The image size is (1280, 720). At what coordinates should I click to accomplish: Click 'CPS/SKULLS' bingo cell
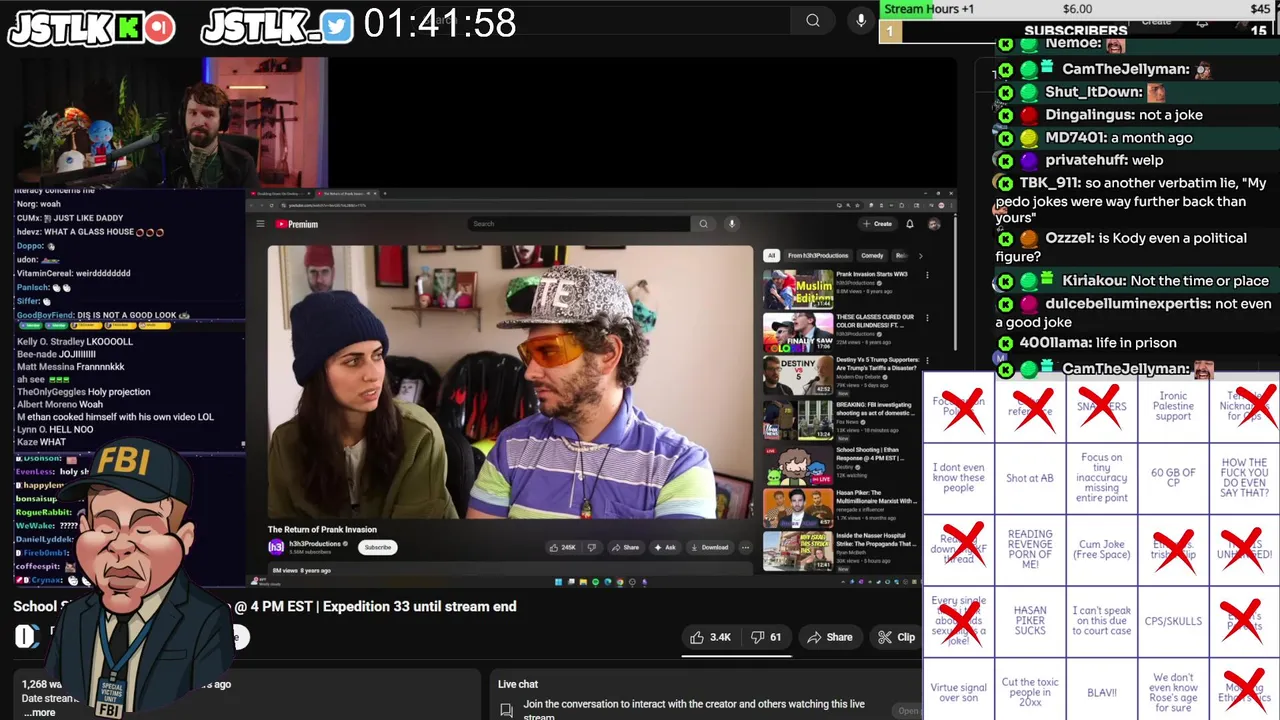point(1173,621)
